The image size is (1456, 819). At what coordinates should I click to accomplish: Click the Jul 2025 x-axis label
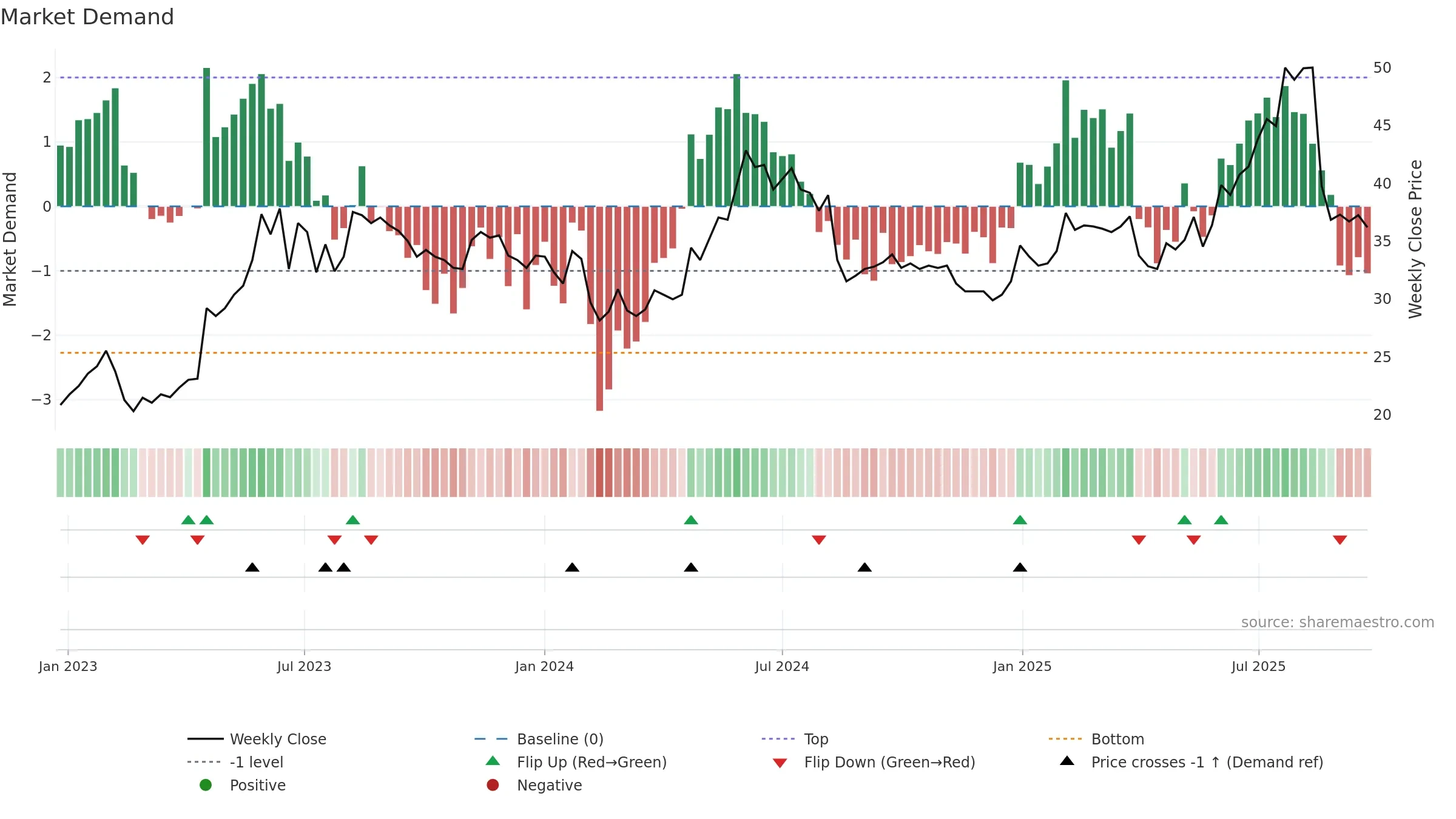[1258, 667]
